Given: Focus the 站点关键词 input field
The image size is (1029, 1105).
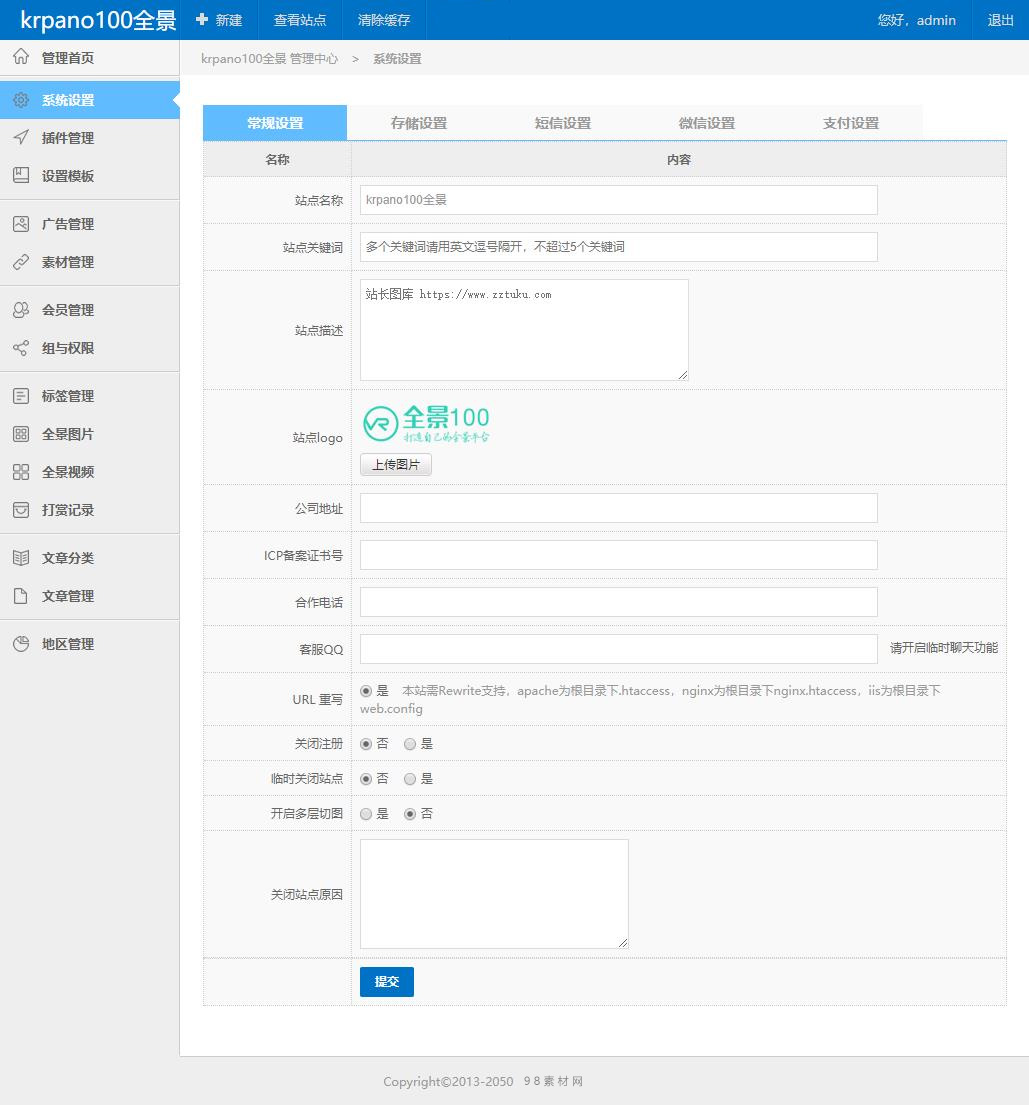Looking at the screenshot, I should 618,247.
